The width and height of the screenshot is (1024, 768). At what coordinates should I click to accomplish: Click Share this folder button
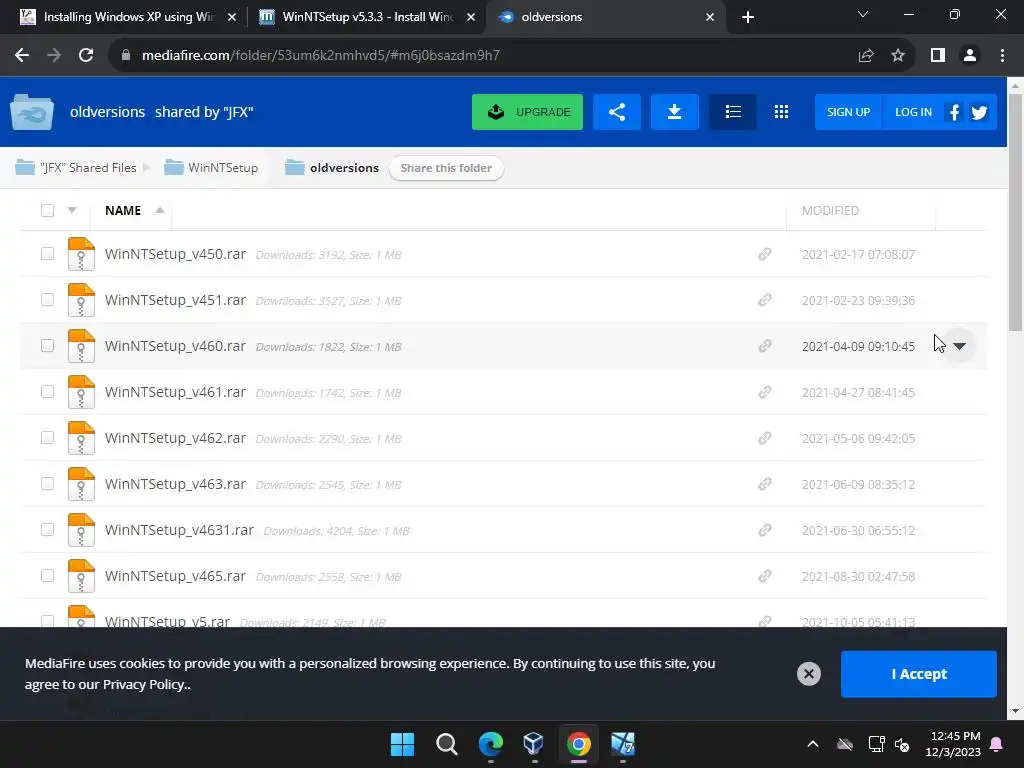(446, 168)
